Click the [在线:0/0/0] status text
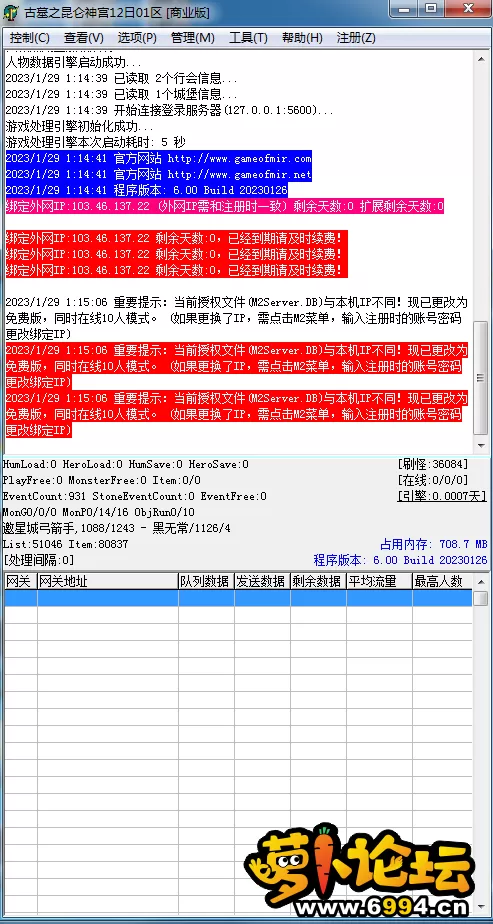493x924 pixels. 433,480
